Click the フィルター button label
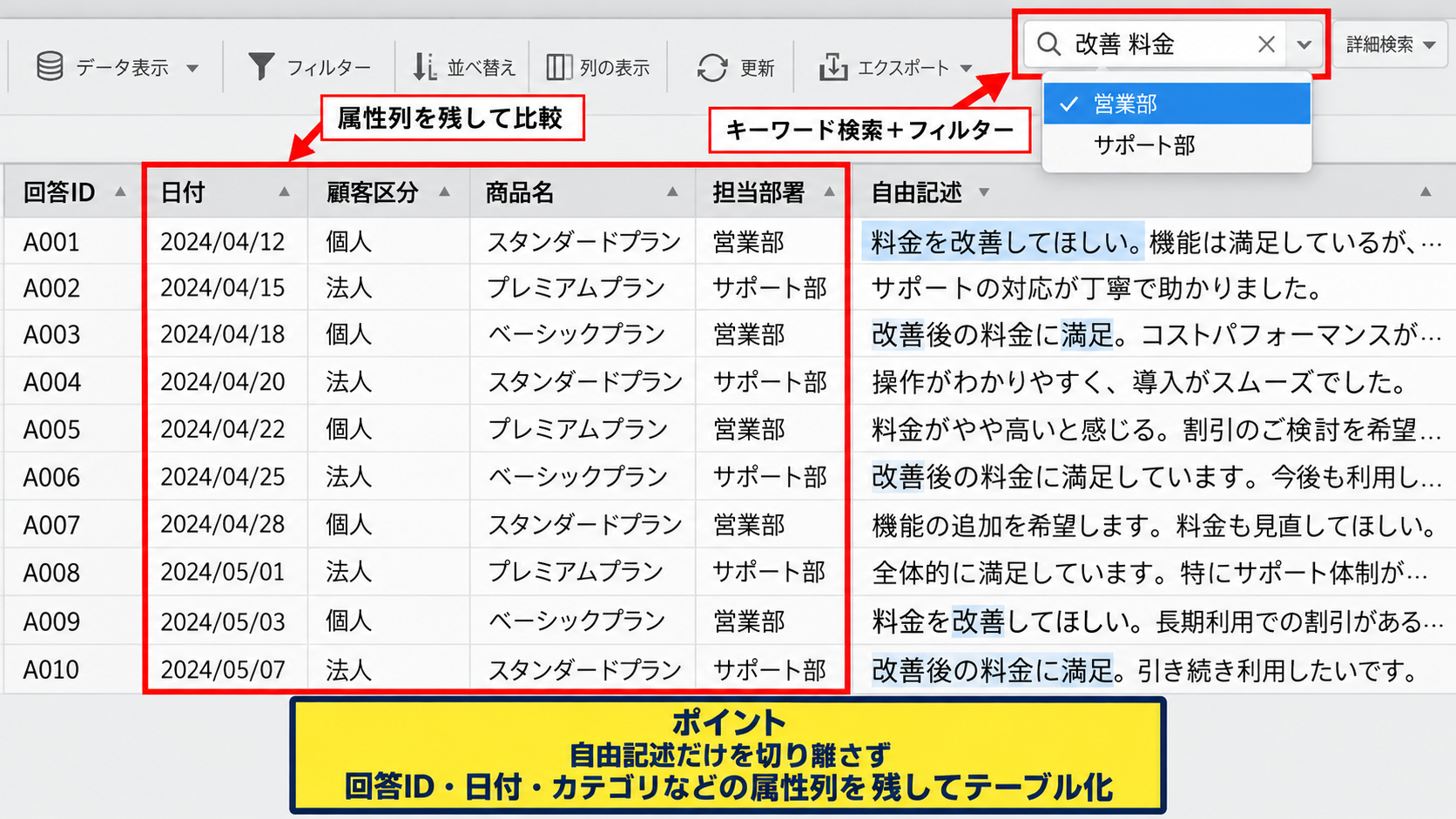Image resolution: width=1456 pixels, height=819 pixels. point(328,68)
